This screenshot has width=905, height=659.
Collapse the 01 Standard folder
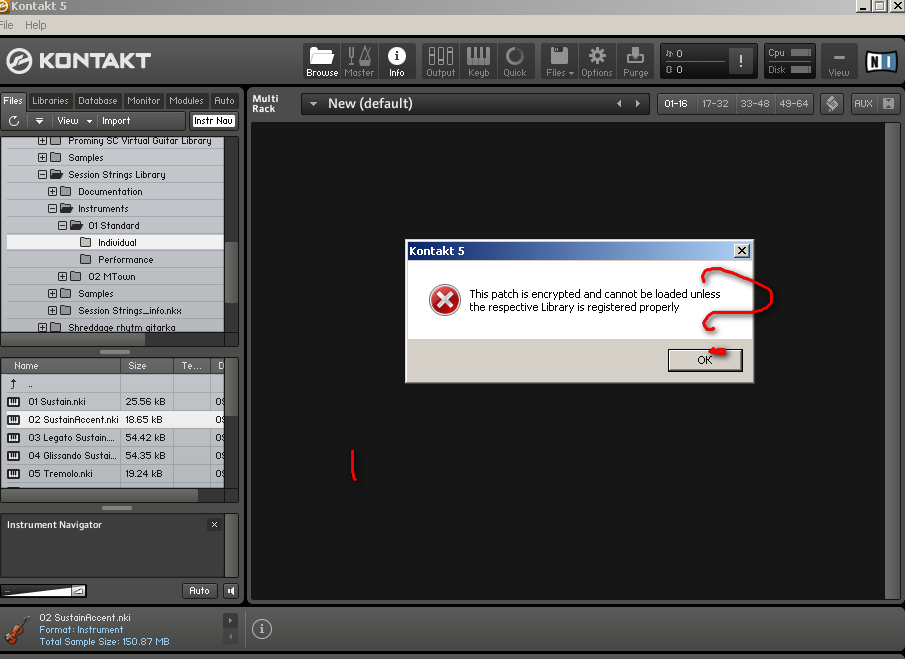point(62,226)
